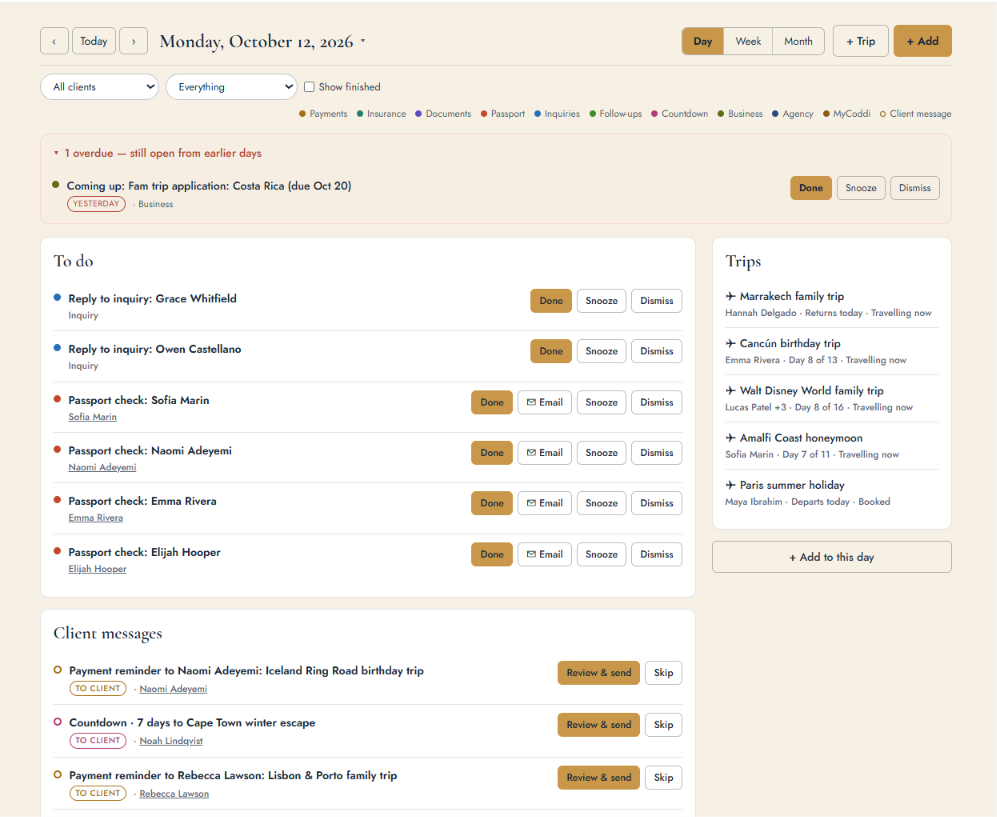Mark Elijah Hooper passport check done

click(x=492, y=554)
